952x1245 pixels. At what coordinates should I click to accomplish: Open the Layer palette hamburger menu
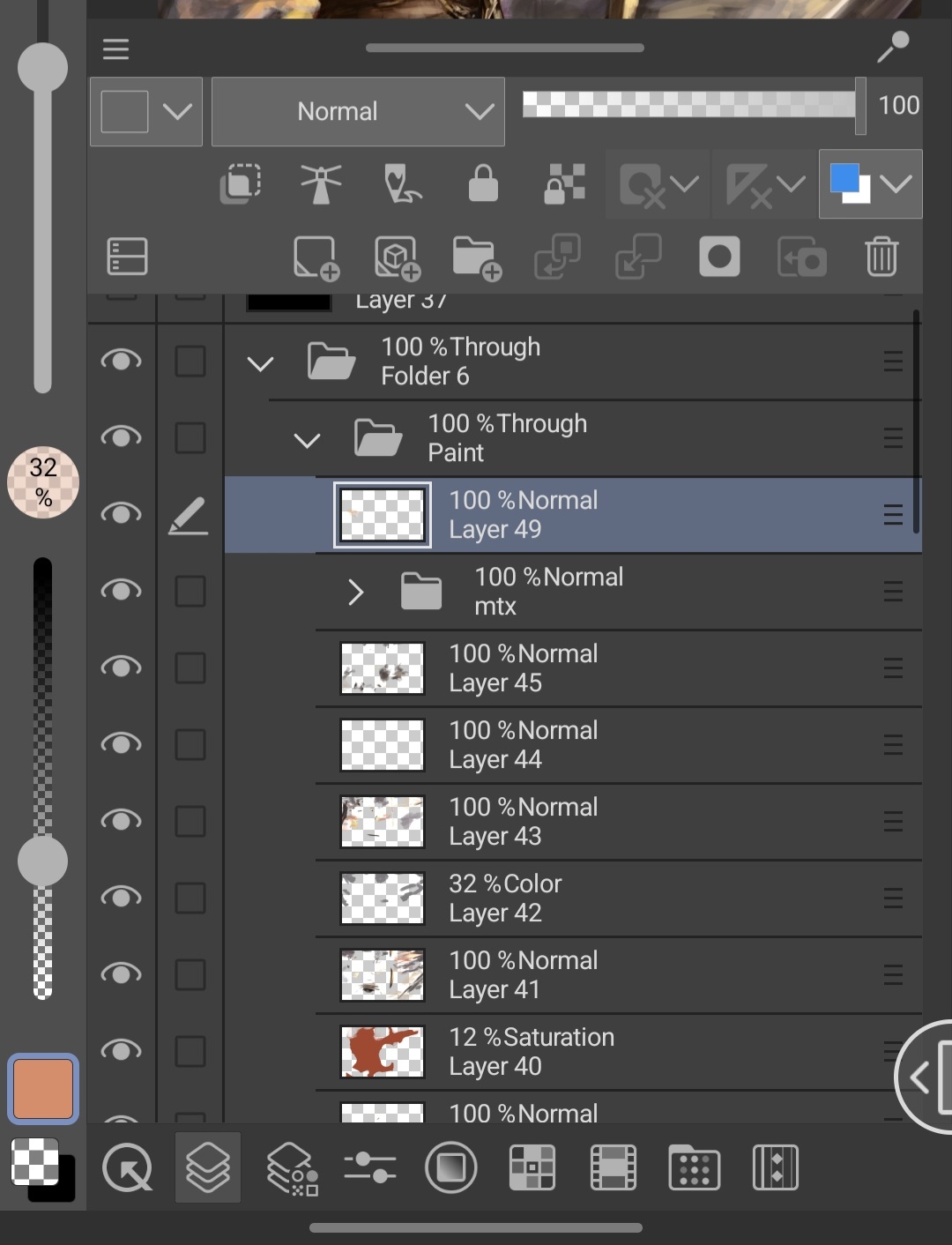(115, 49)
